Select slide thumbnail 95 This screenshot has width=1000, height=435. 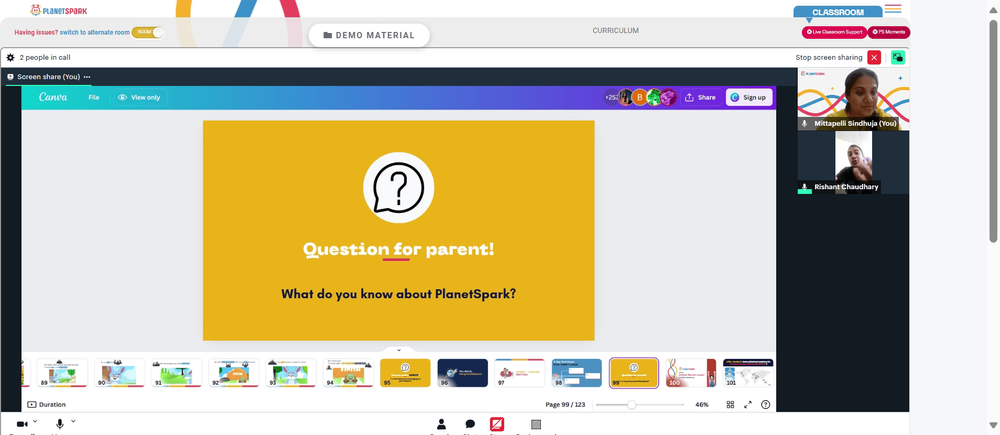405,372
